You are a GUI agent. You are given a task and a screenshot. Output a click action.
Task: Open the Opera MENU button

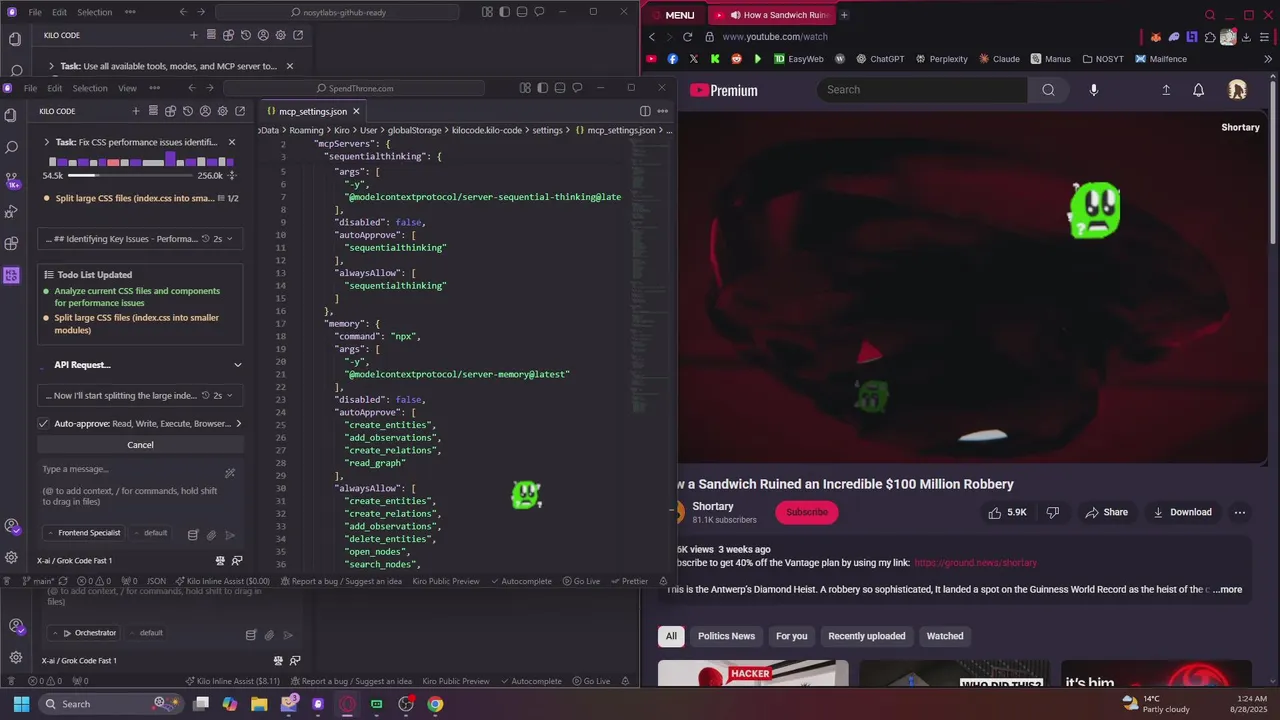pos(672,15)
